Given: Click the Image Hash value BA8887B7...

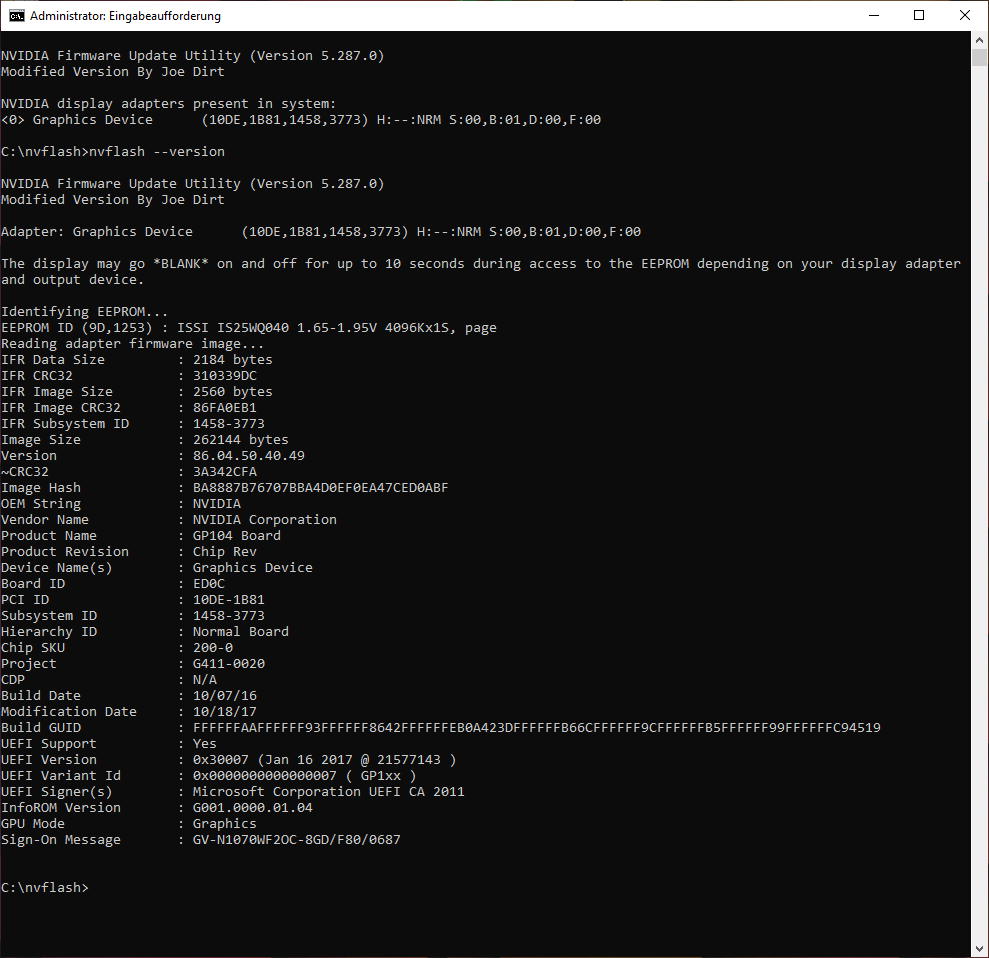Looking at the screenshot, I should [320, 488].
